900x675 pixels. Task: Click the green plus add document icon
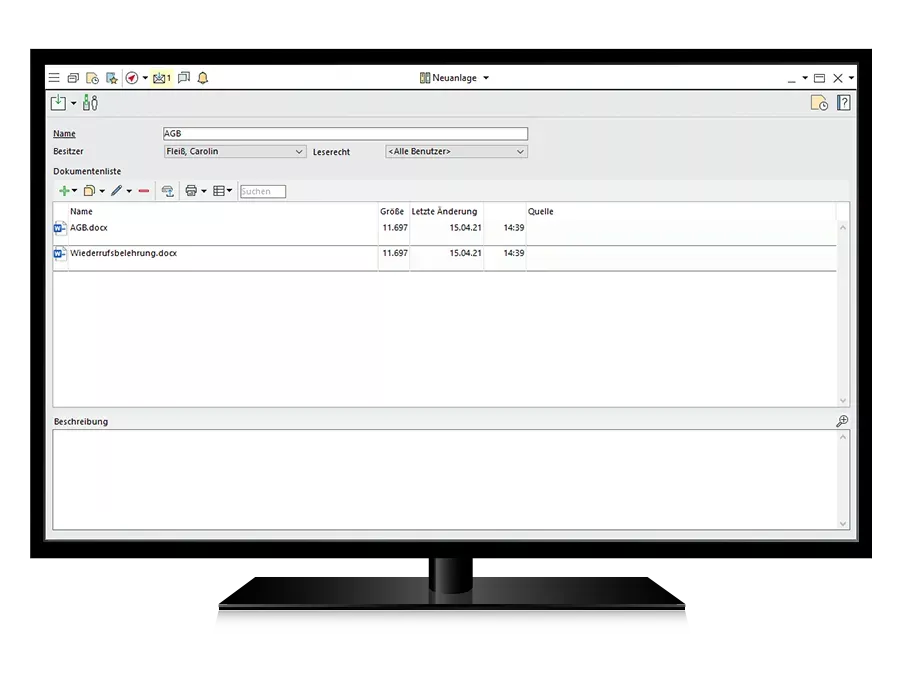[63, 191]
